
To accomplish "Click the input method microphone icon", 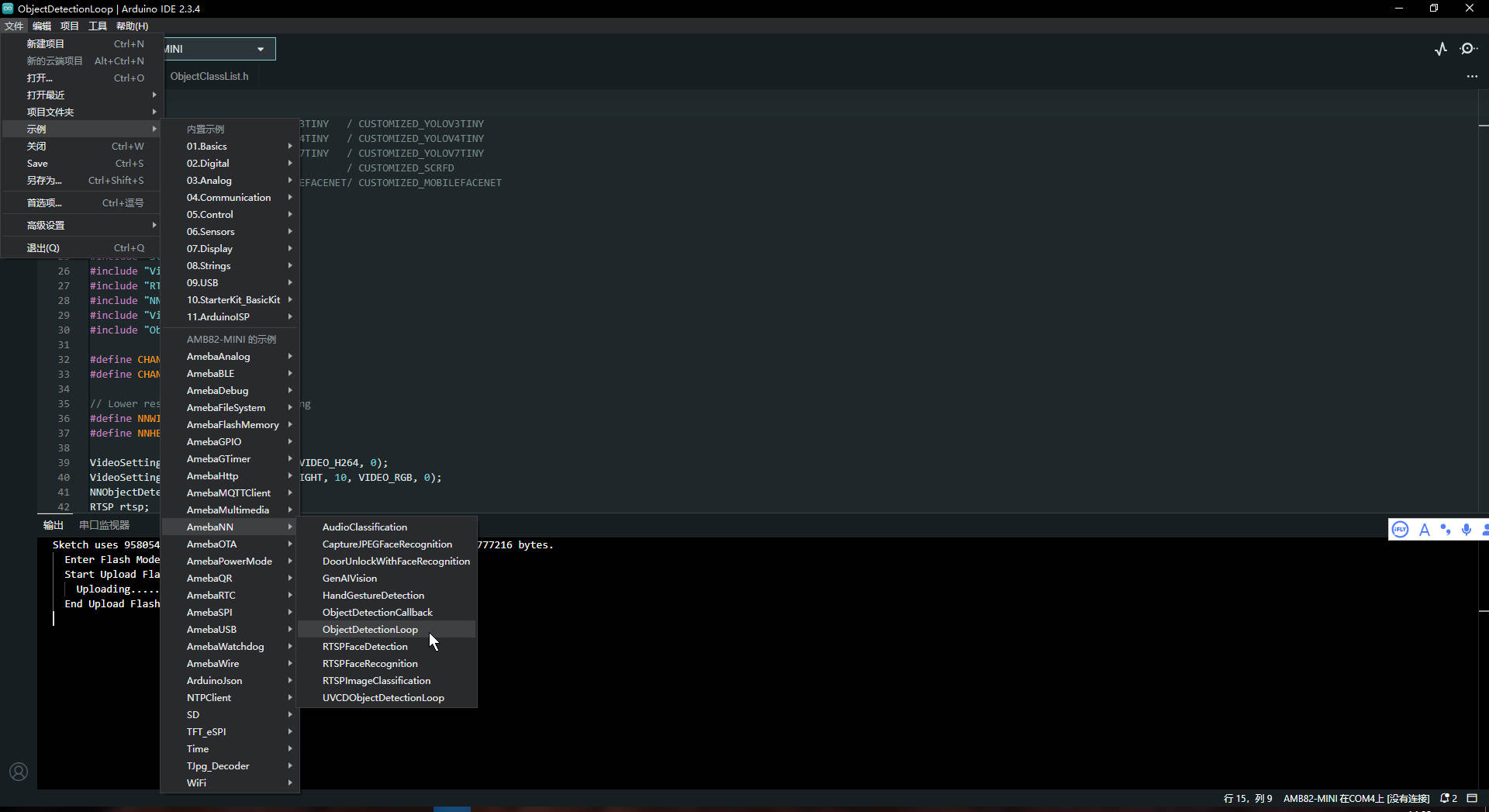I will 1466,529.
